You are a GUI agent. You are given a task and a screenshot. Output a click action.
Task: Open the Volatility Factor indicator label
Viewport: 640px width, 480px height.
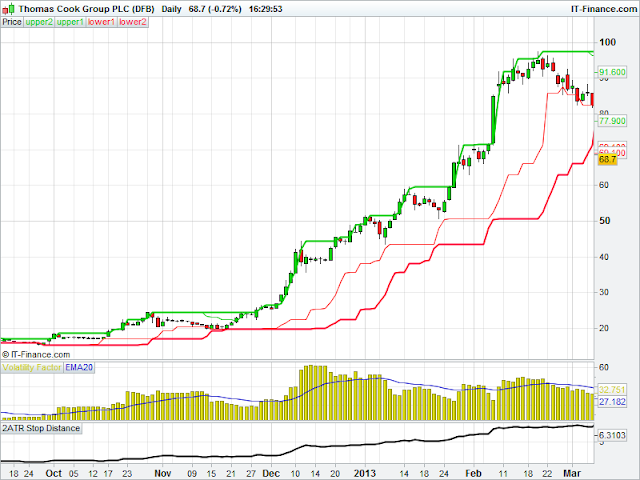tap(31, 367)
